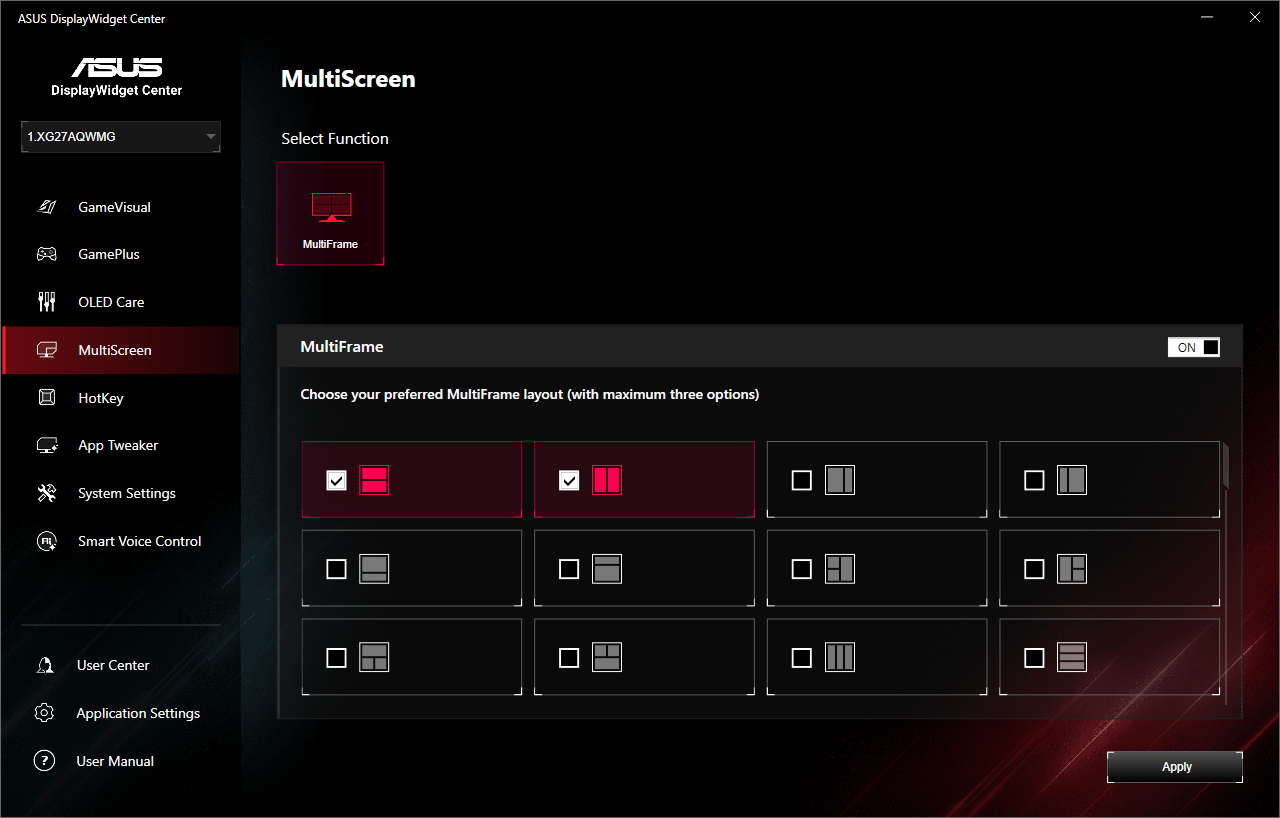Navigate to the App Tweaker label
Viewport: 1280px width, 818px height.
118,446
